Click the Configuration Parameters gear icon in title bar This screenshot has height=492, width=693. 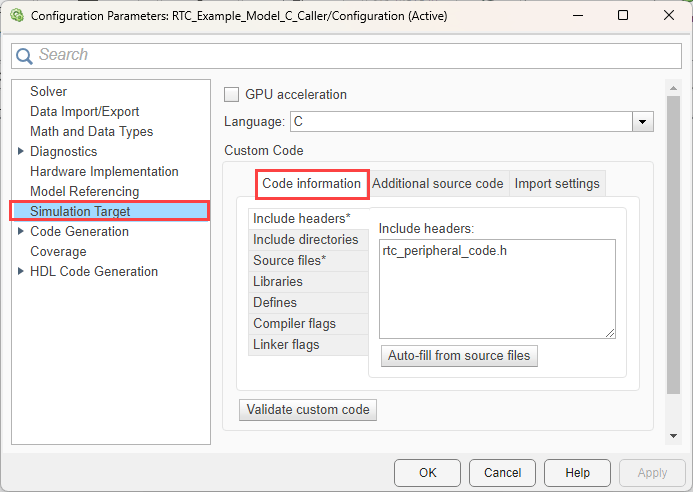pyautogui.click(x=14, y=16)
